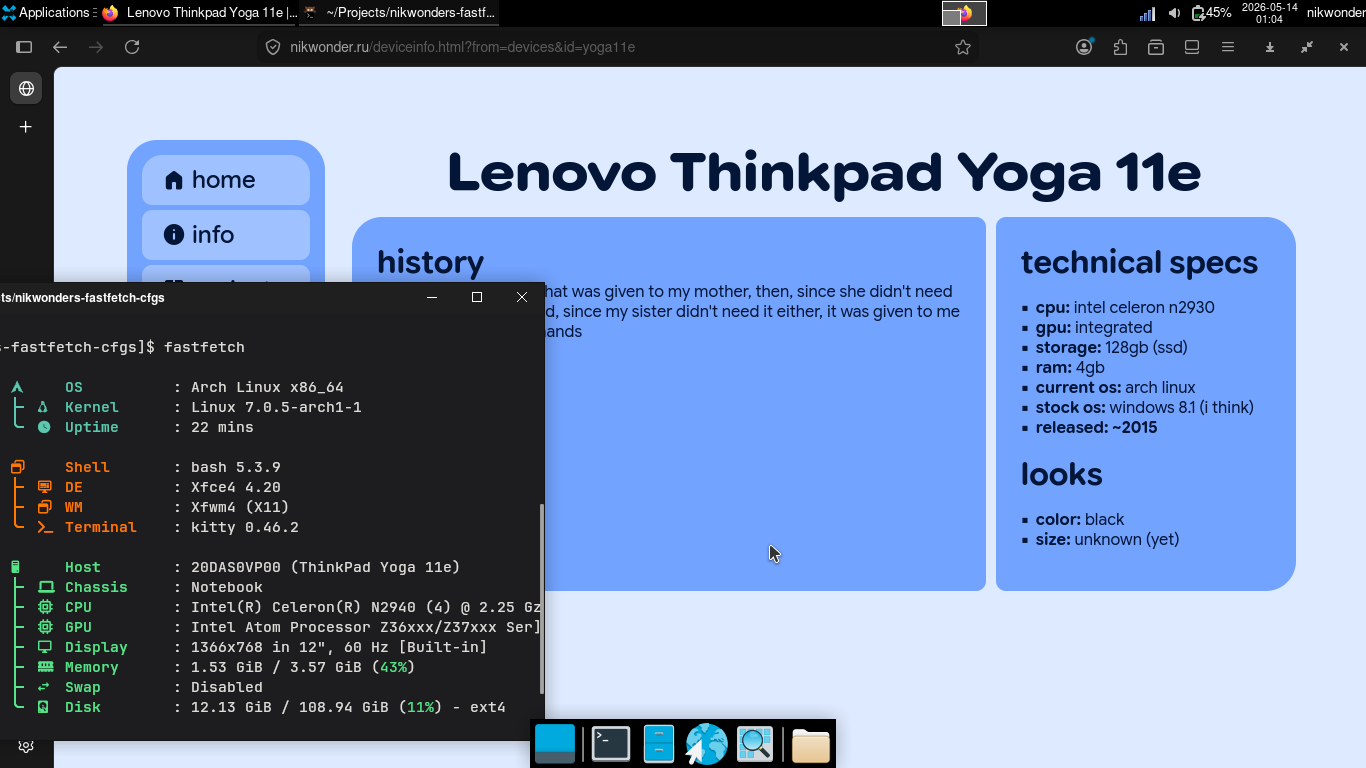Viewport: 1366px width, 768px height.
Task: Reload the page with the refresh icon
Action: [x=132, y=47]
